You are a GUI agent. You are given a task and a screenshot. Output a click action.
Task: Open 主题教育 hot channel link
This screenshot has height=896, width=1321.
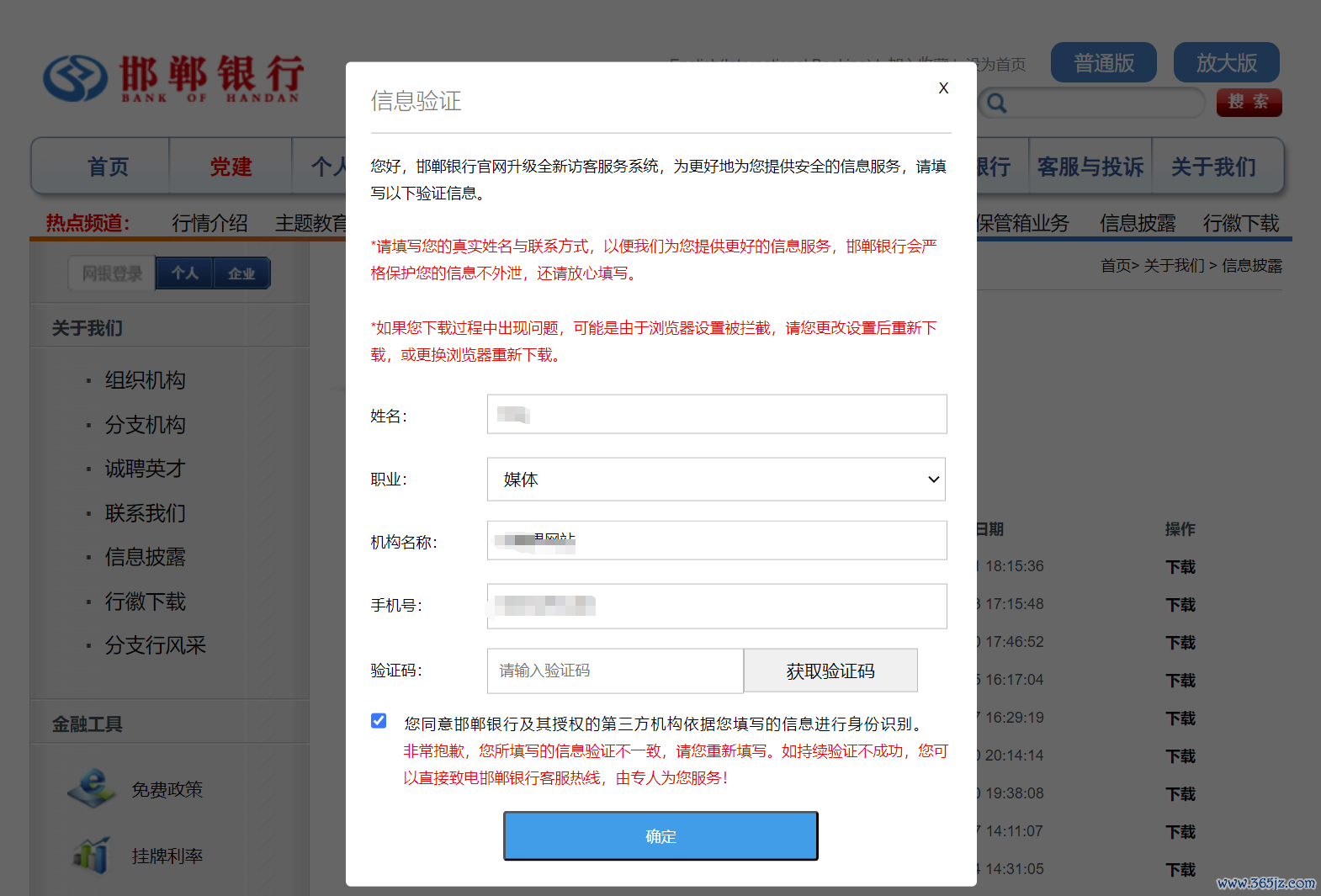click(311, 223)
